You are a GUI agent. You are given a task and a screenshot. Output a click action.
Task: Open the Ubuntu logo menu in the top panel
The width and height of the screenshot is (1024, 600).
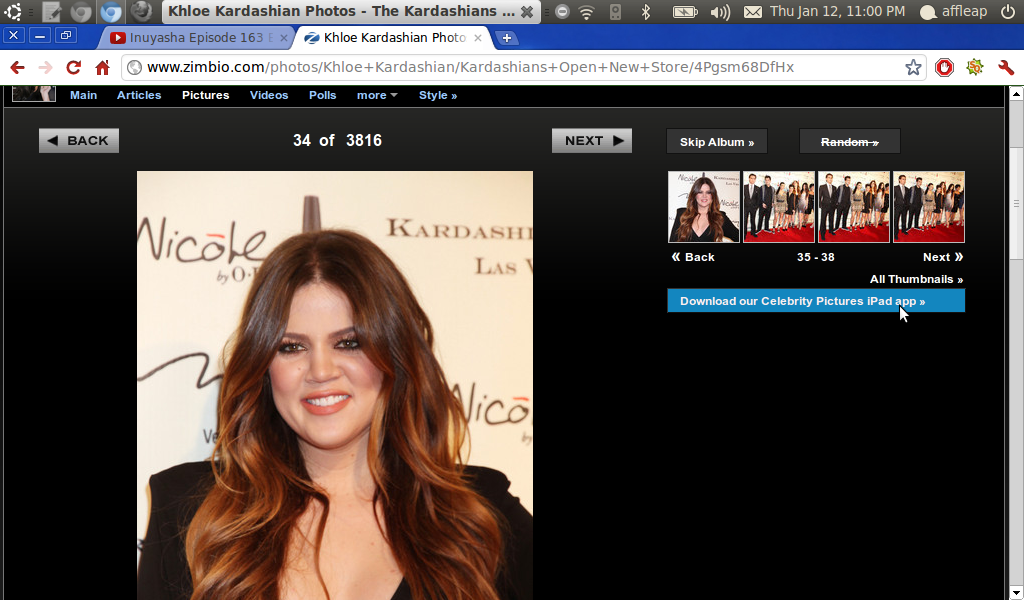click(x=12, y=11)
